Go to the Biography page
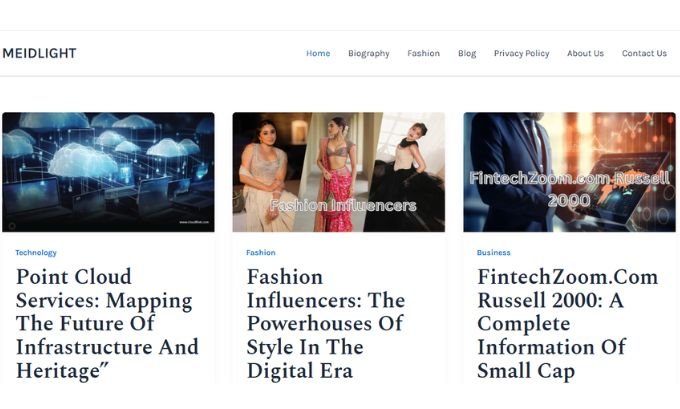This screenshot has width=680, height=409. 369,53
